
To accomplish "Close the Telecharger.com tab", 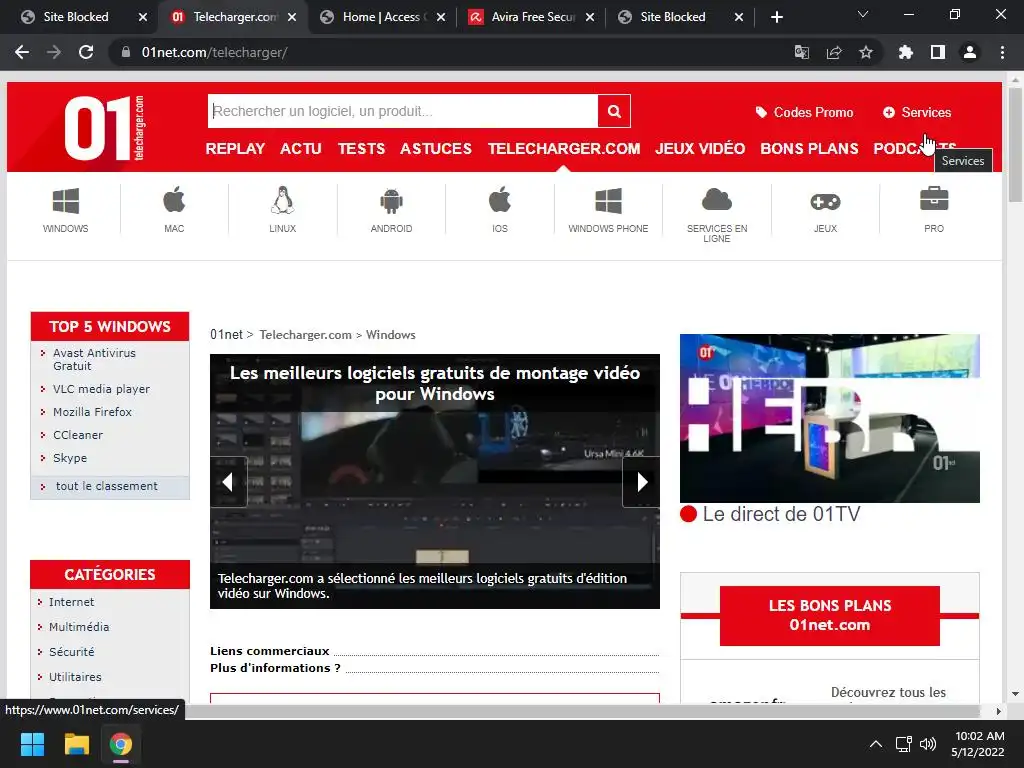I will [292, 17].
